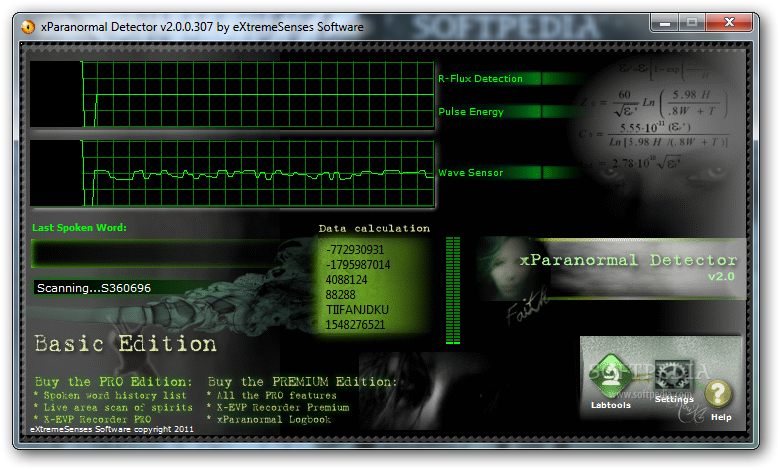Click 'X-EVP Recorder PRO' text
780x470 pixels.
(x=97, y=419)
